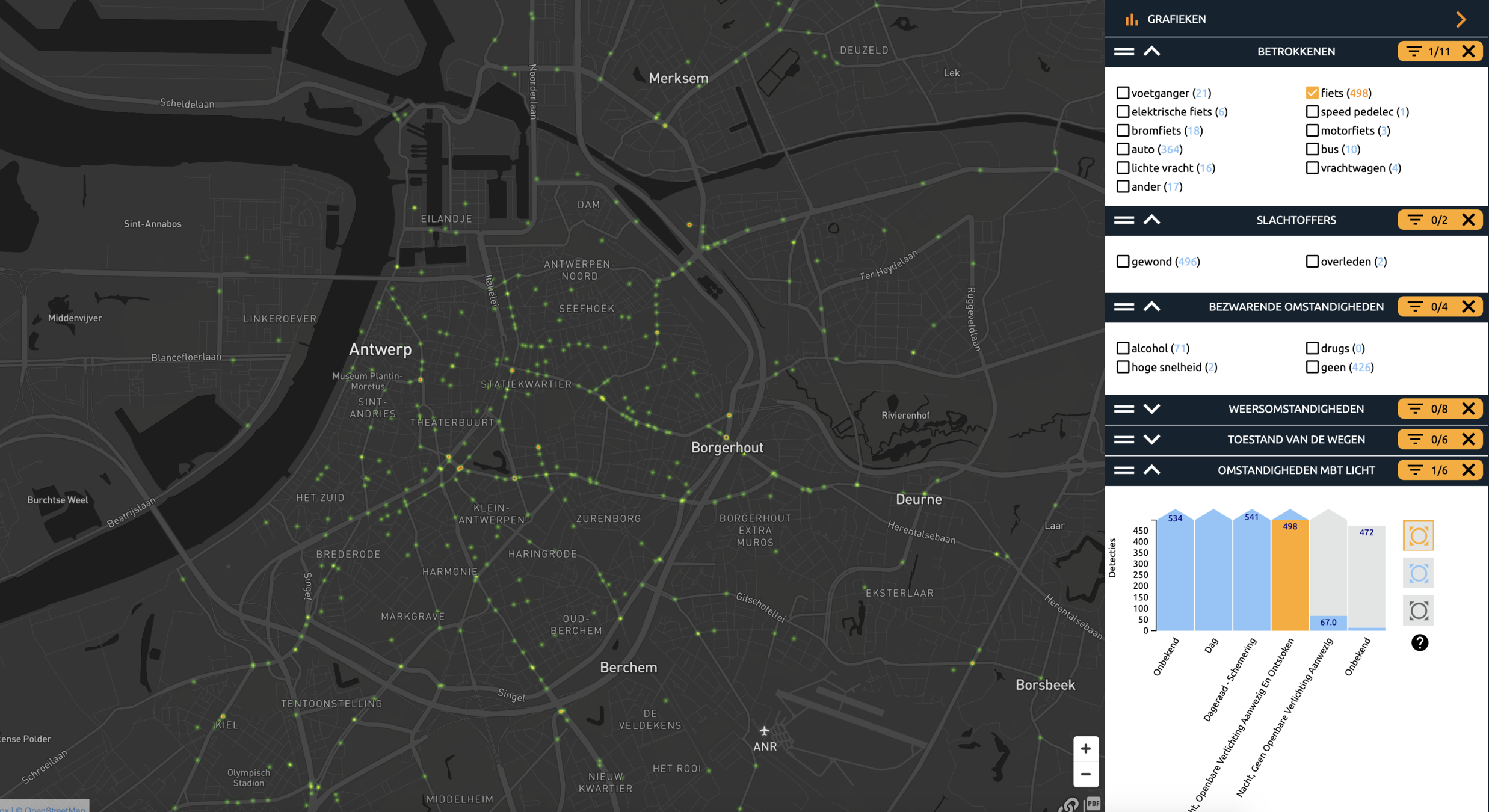Export the map as PDF
Viewport: 1489px width, 812px height.
(x=1093, y=804)
